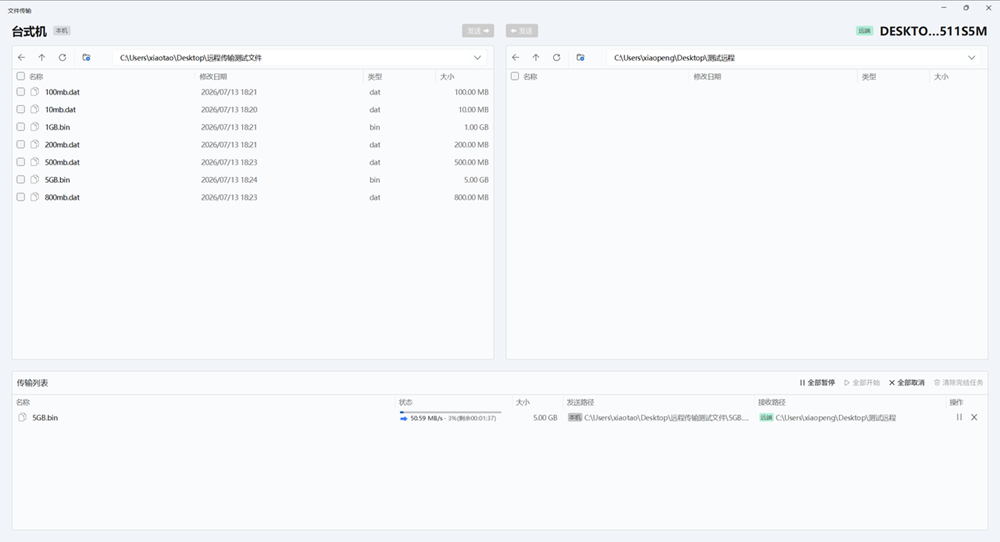Refresh the local file list

tap(62, 57)
